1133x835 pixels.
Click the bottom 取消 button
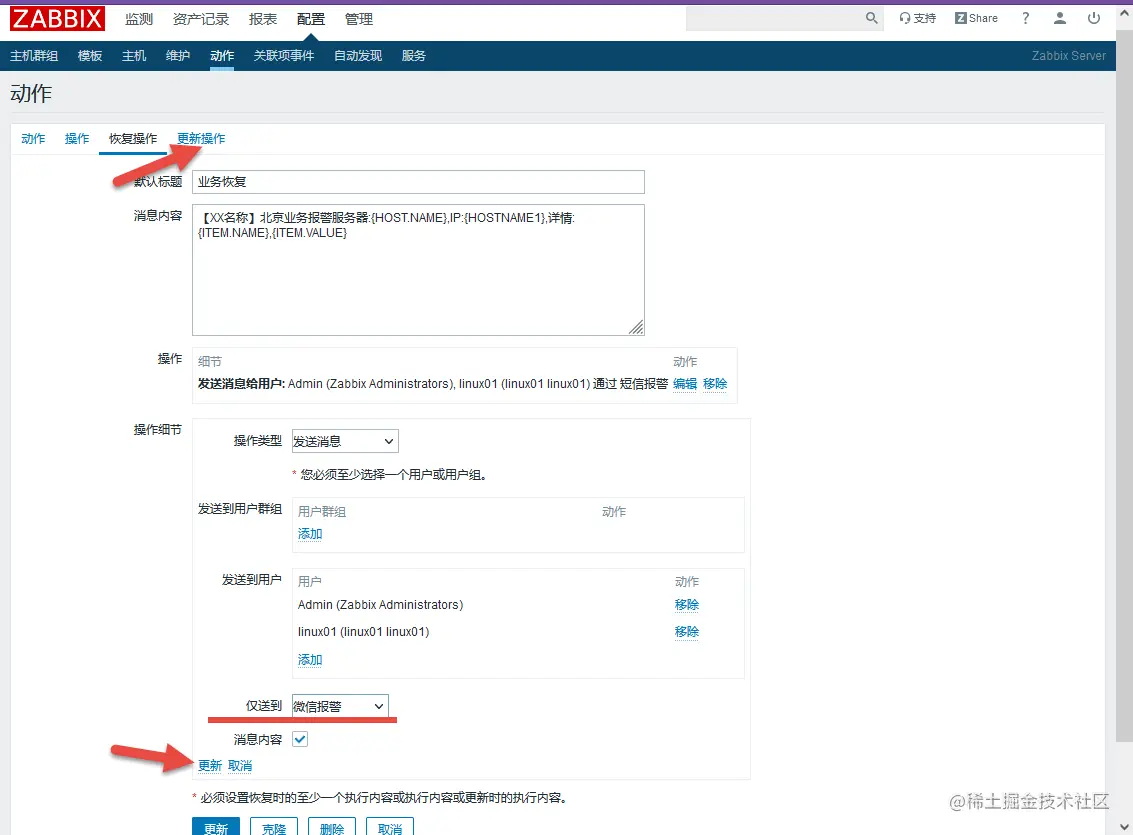click(390, 828)
